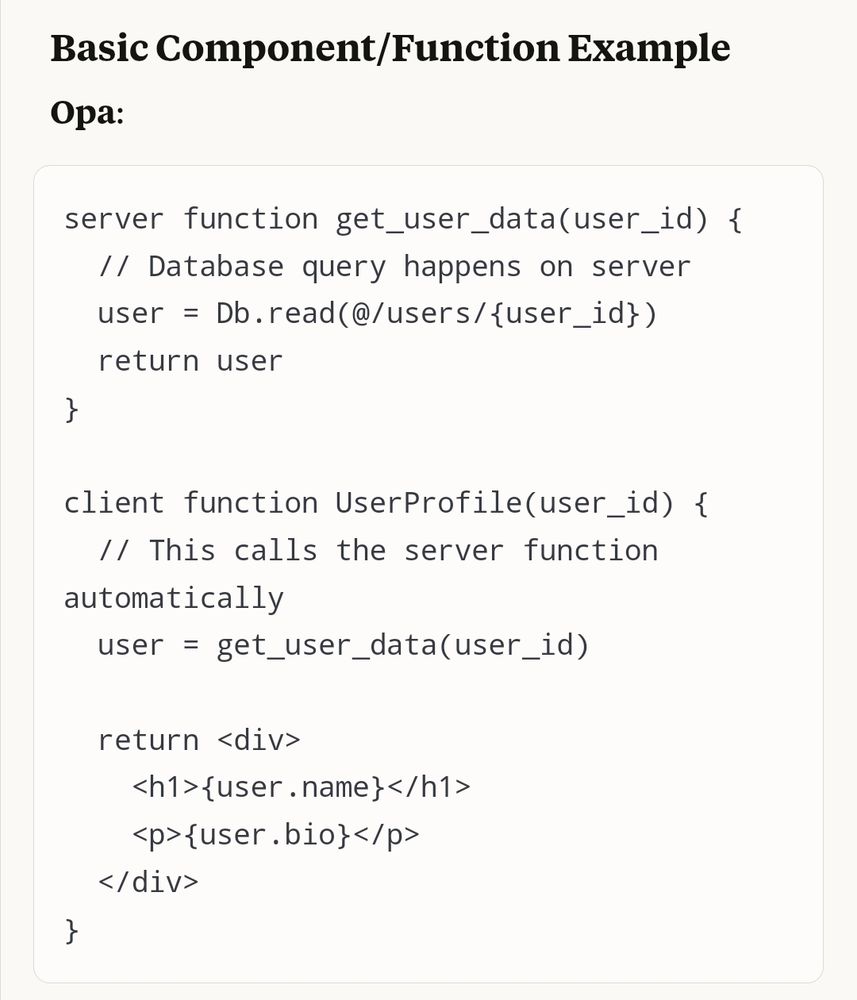Viewport: 857px width, 1000px height.
Task: Click the word "client" in the code
Action: [115, 503]
